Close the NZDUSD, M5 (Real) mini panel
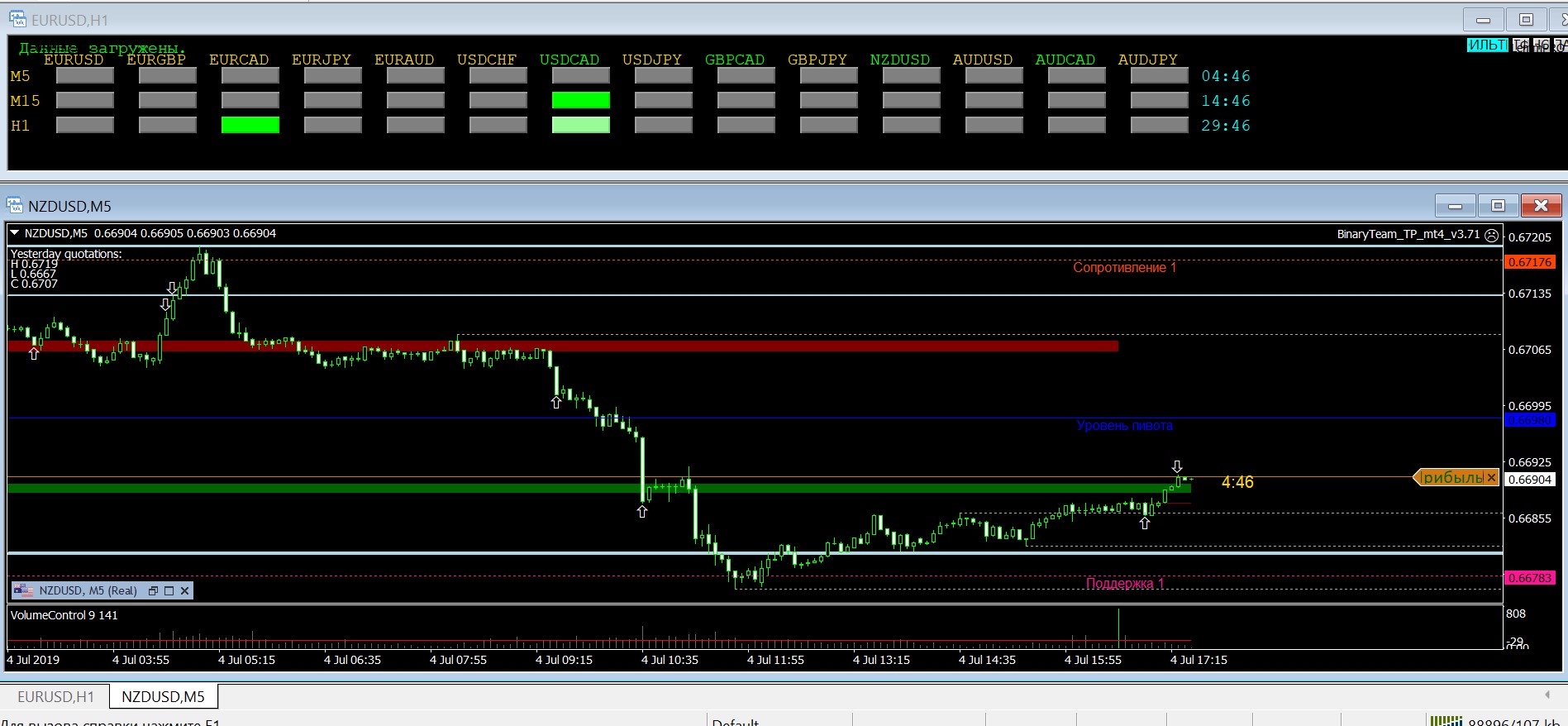Screen dimensions: 1568x726 click(185, 590)
